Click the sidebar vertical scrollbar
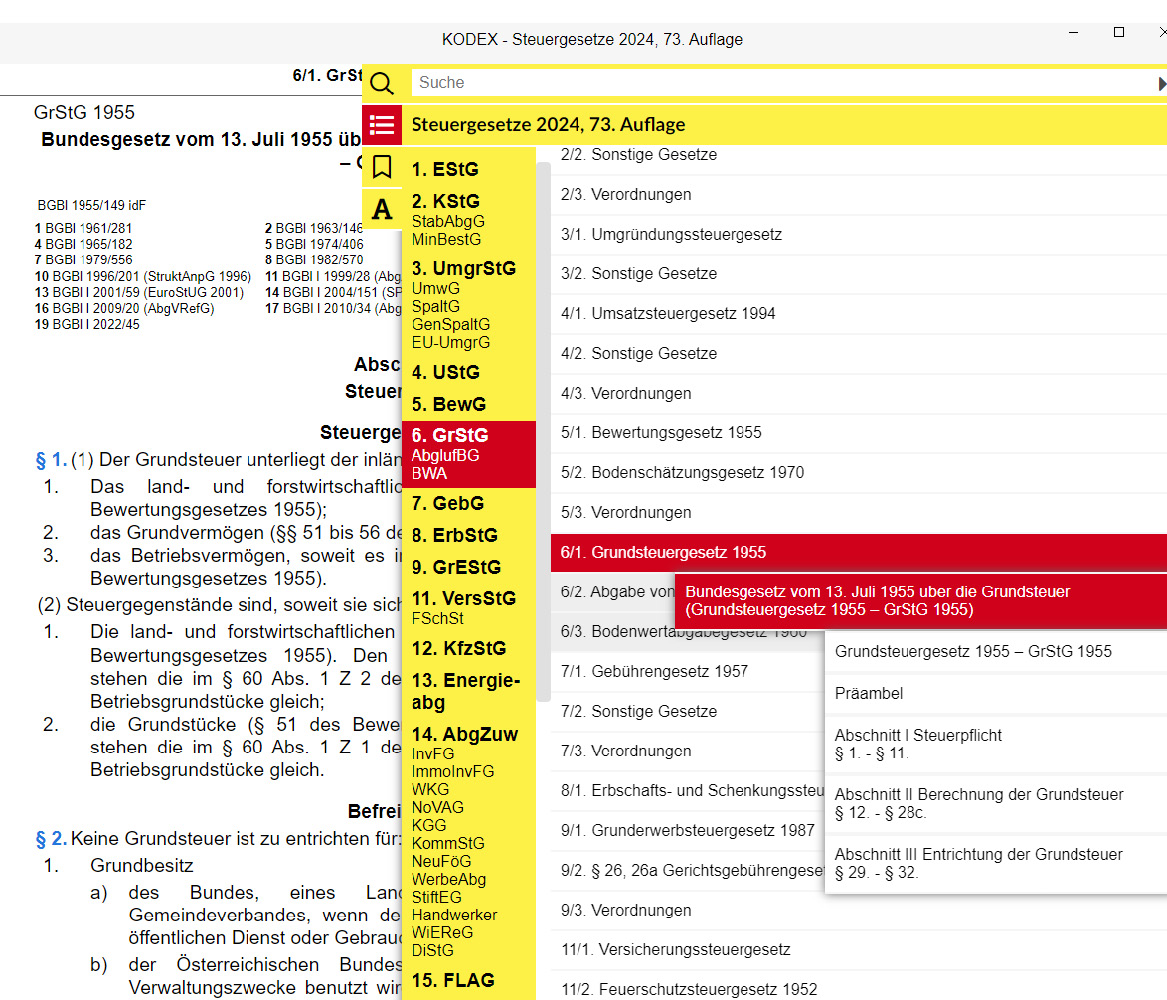Viewport: 1167px width, 1000px height. tap(543, 432)
